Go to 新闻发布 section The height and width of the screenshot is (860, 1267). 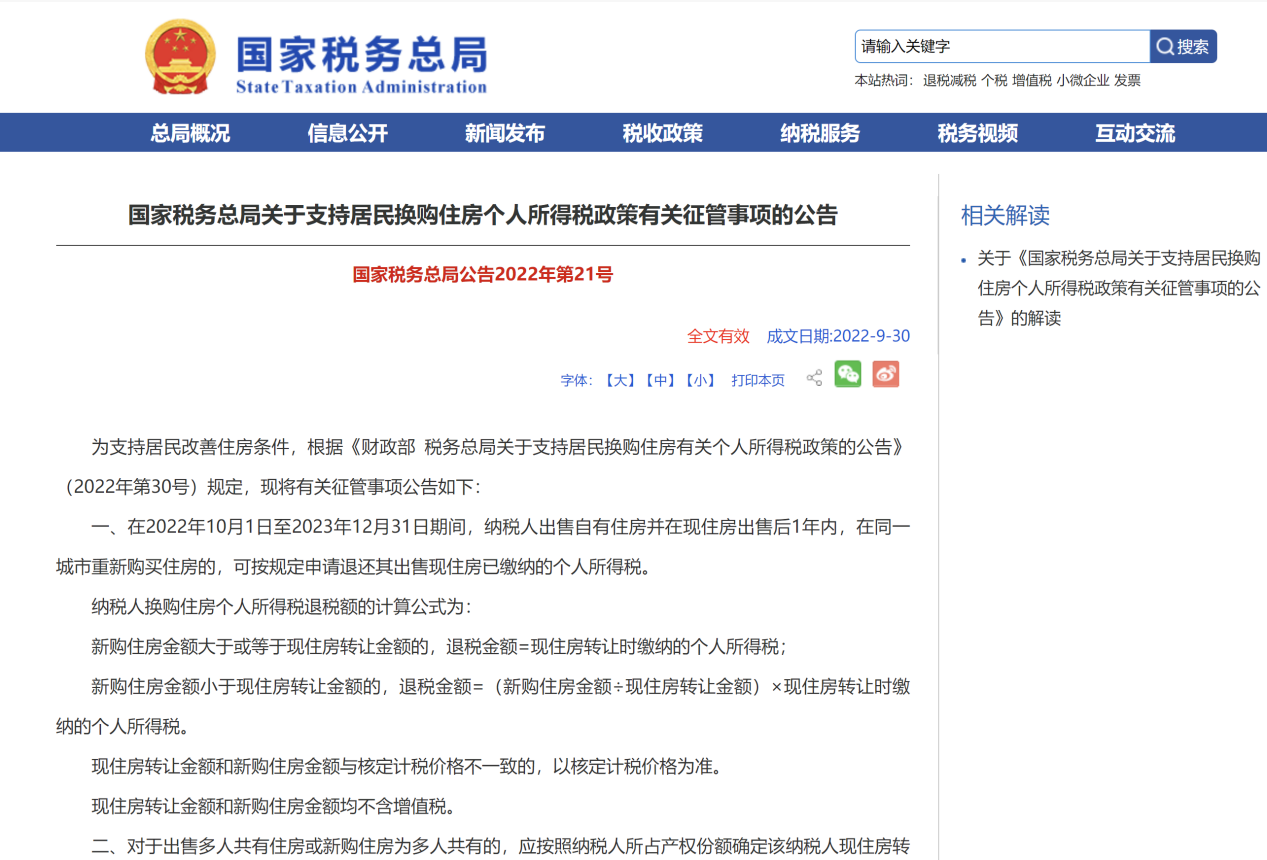tap(505, 133)
